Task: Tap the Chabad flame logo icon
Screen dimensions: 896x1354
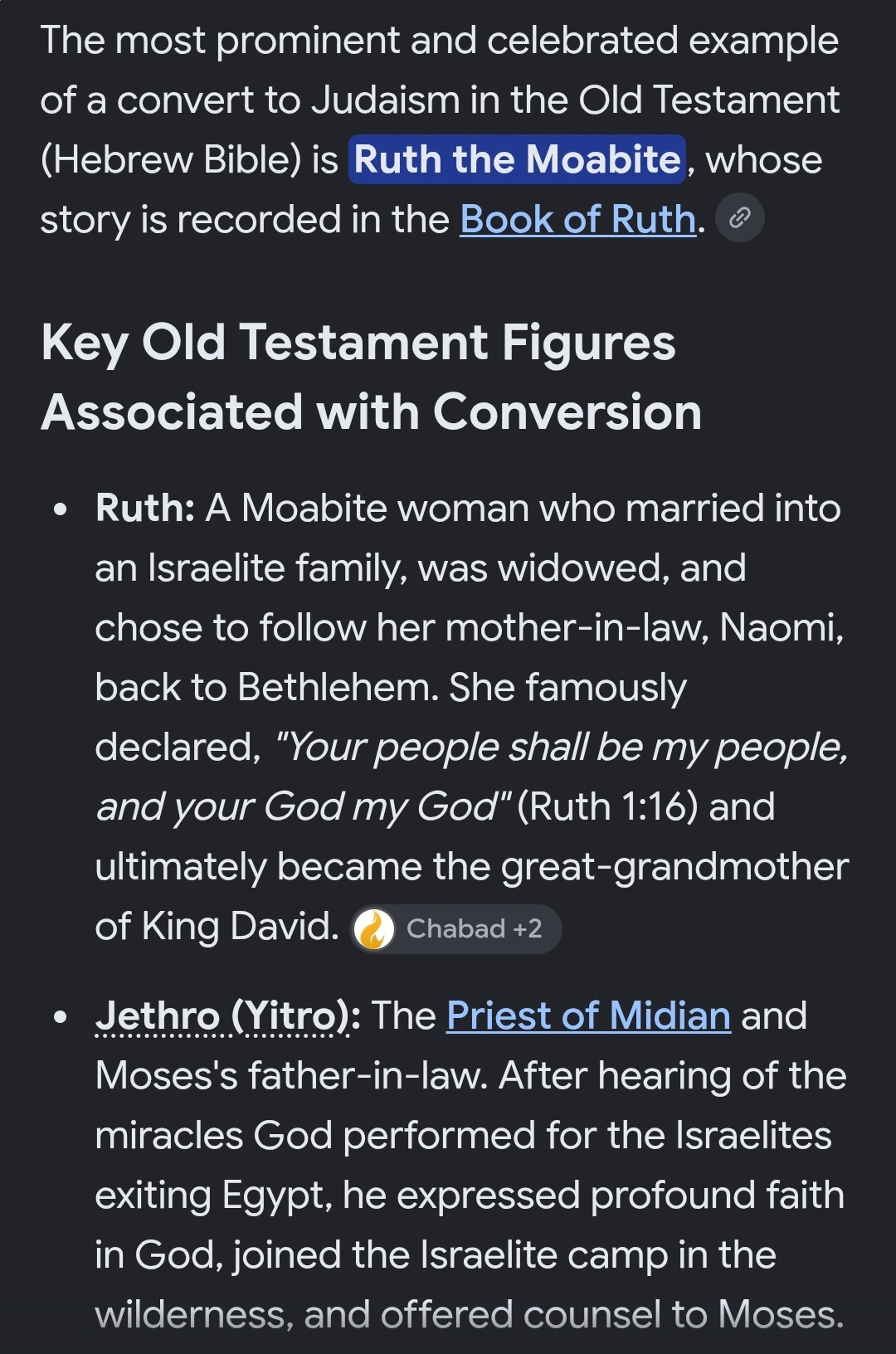Action: (x=374, y=928)
